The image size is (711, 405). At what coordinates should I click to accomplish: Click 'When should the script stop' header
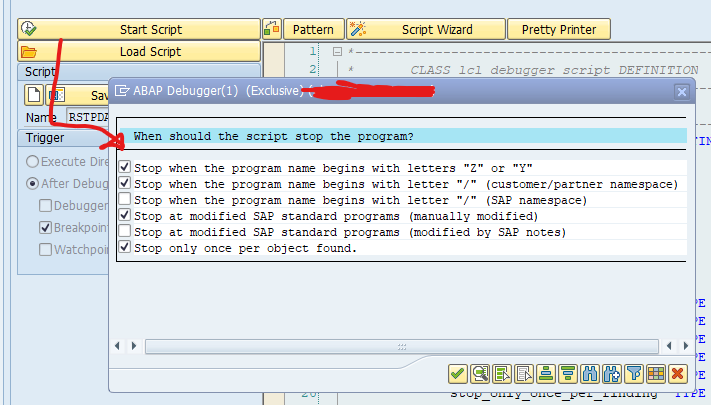click(273, 136)
